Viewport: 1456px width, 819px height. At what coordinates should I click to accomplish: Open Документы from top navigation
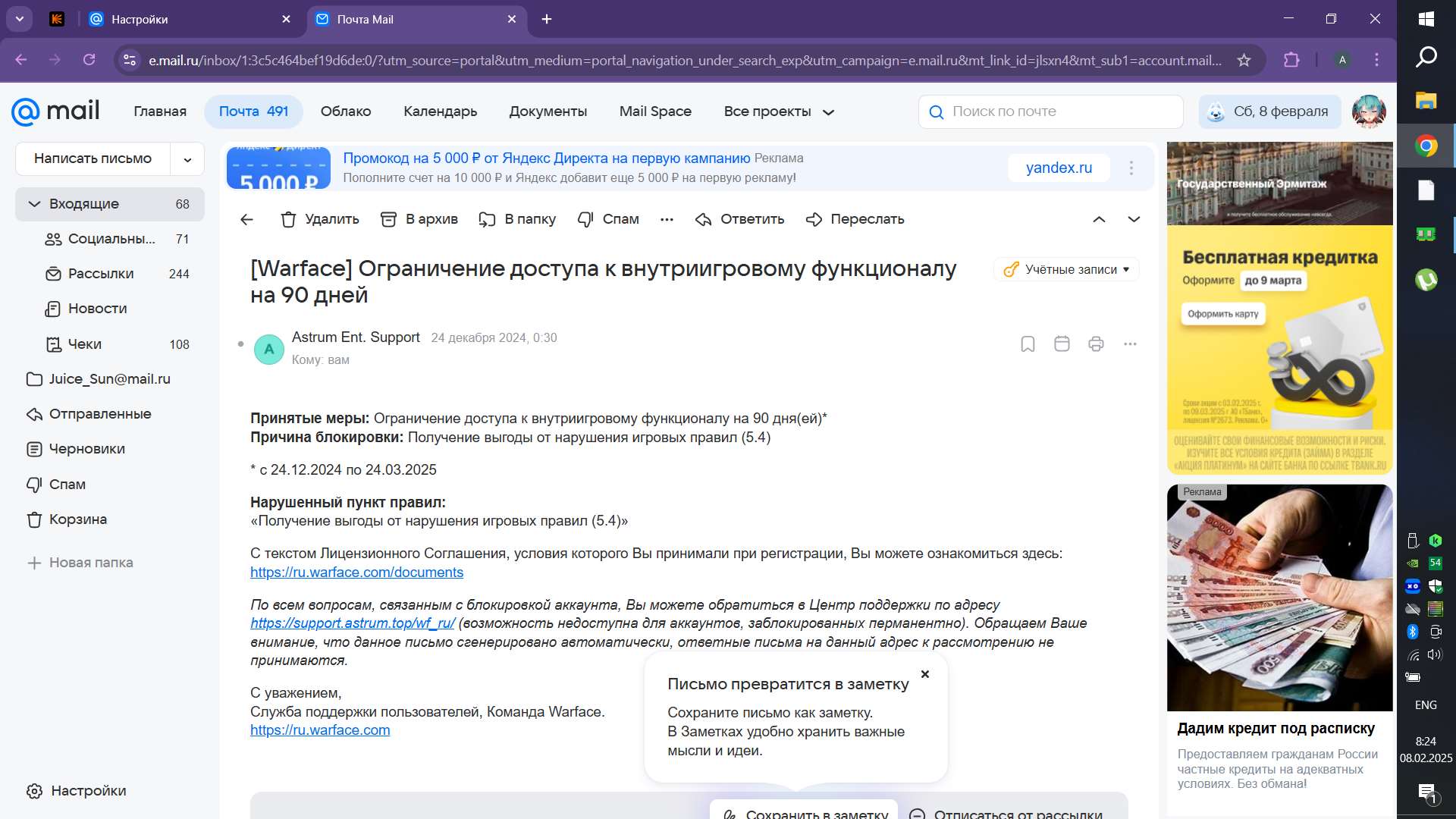click(x=548, y=111)
